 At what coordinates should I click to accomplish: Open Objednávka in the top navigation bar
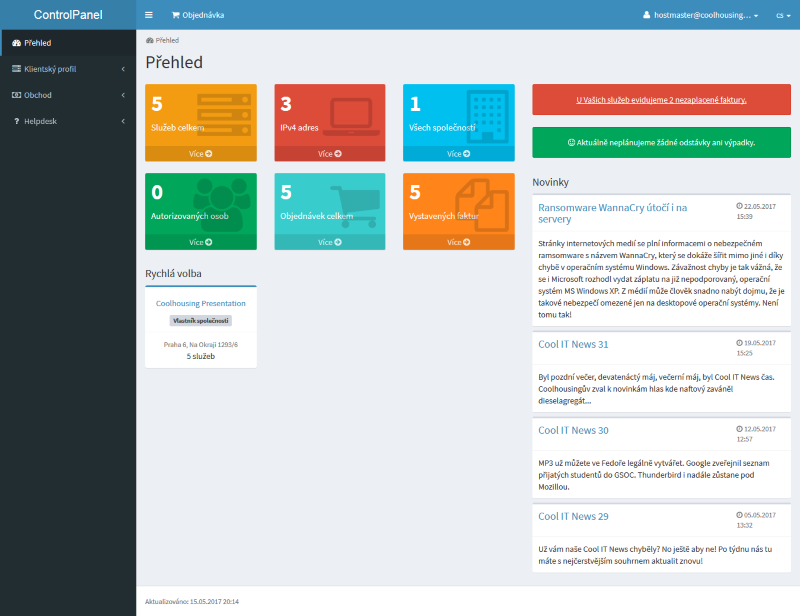[198, 15]
